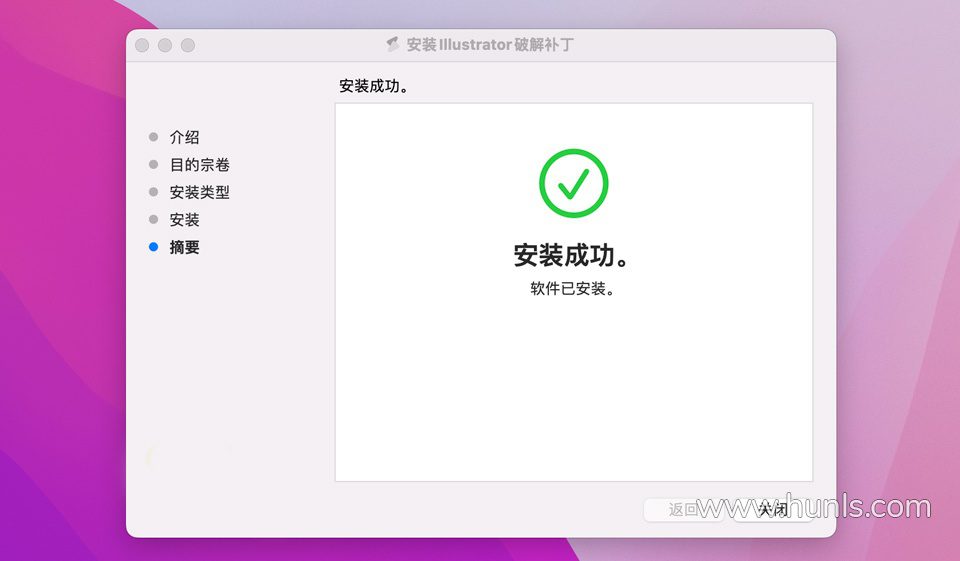Click the 安装成功。 heading above the panel
Screen dimensions: 960x561
(373, 86)
